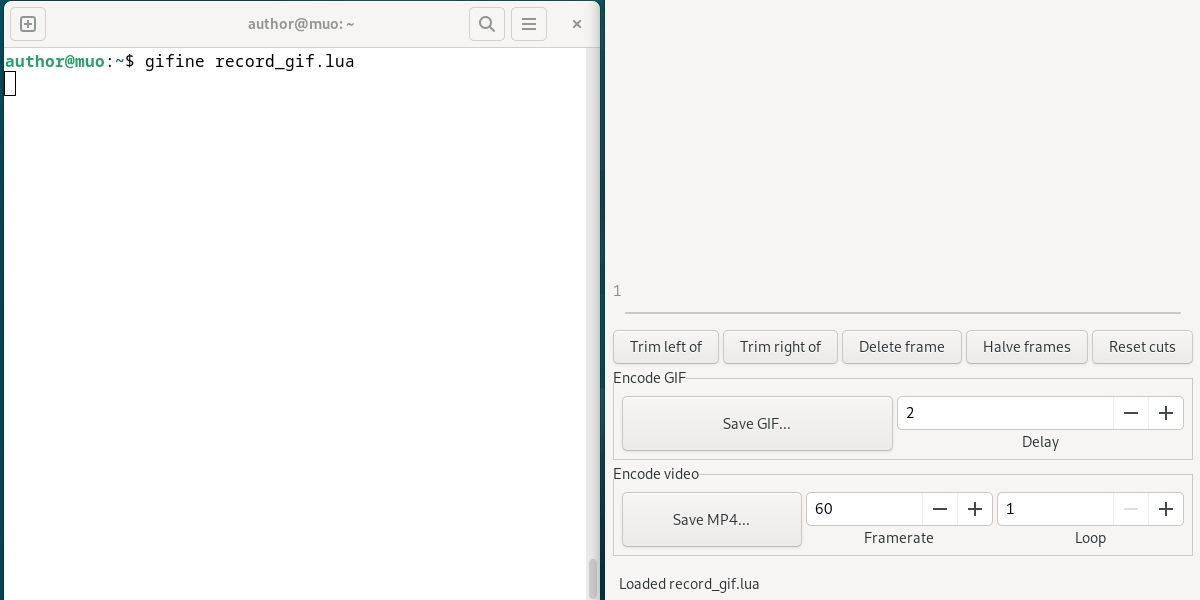This screenshot has width=1200, height=600.
Task: Increase the loop count using plus
Action: click(x=1166, y=508)
